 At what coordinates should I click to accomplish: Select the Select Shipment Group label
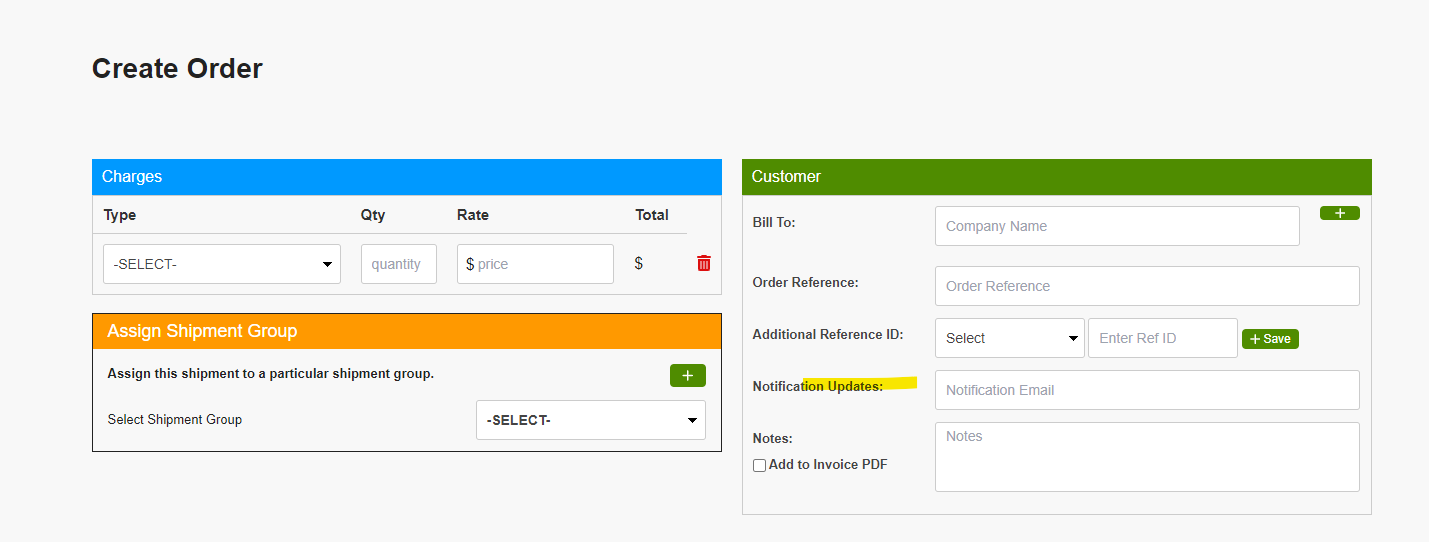pyautogui.click(x=175, y=420)
